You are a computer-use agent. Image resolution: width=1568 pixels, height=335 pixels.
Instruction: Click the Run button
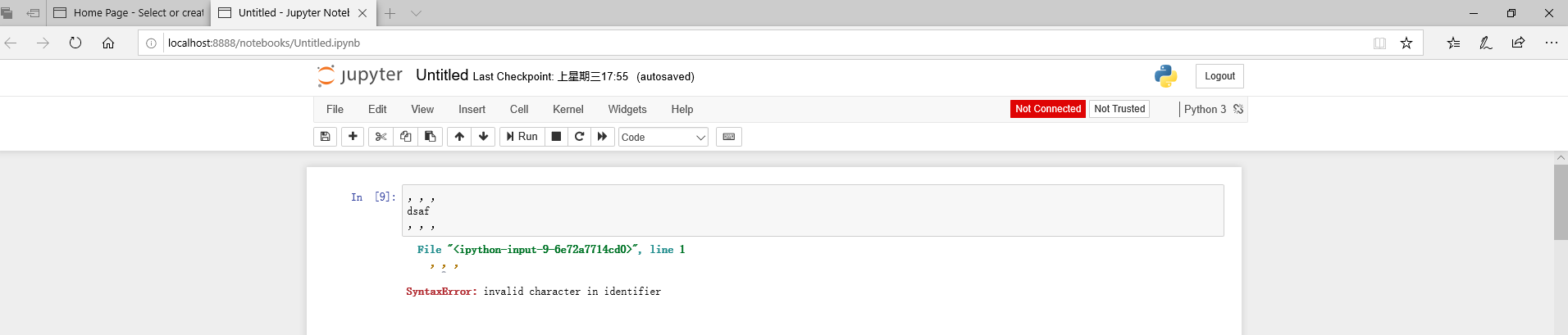[522, 137]
